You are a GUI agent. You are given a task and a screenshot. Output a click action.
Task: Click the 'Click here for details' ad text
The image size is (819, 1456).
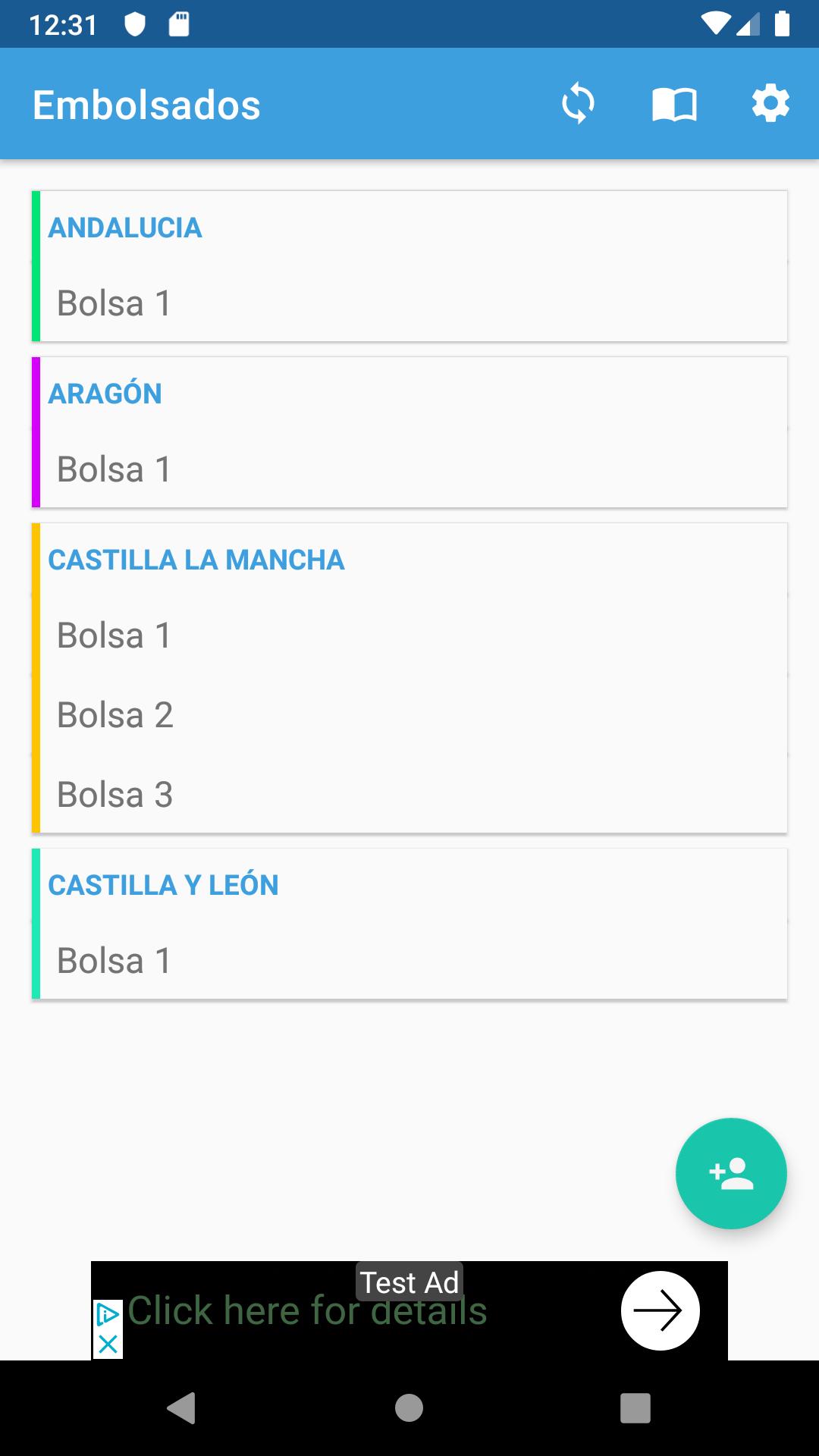click(x=307, y=1312)
